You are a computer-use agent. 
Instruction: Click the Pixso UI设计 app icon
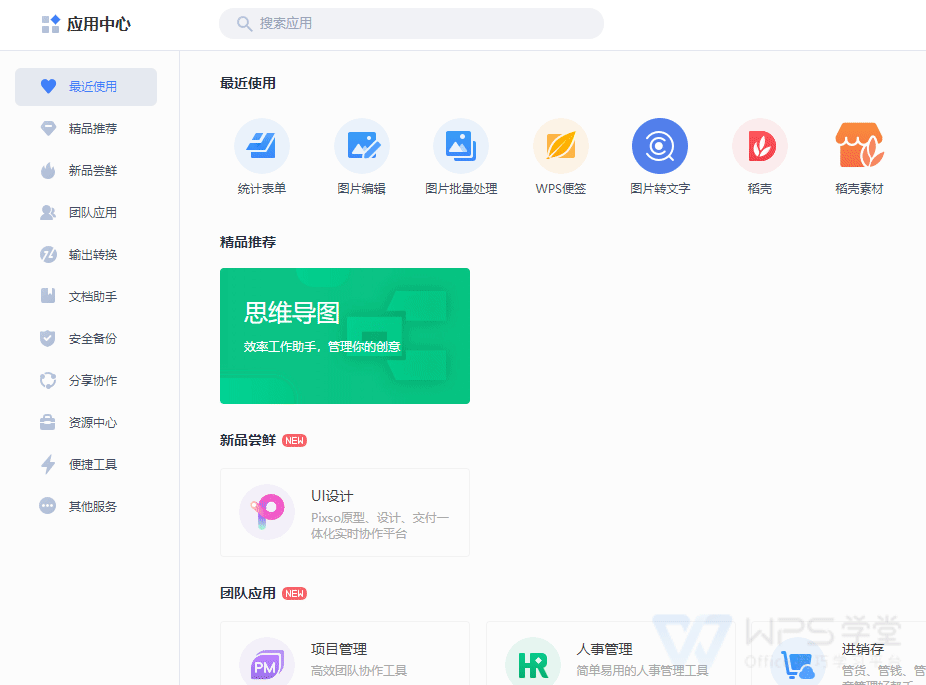(x=267, y=512)
